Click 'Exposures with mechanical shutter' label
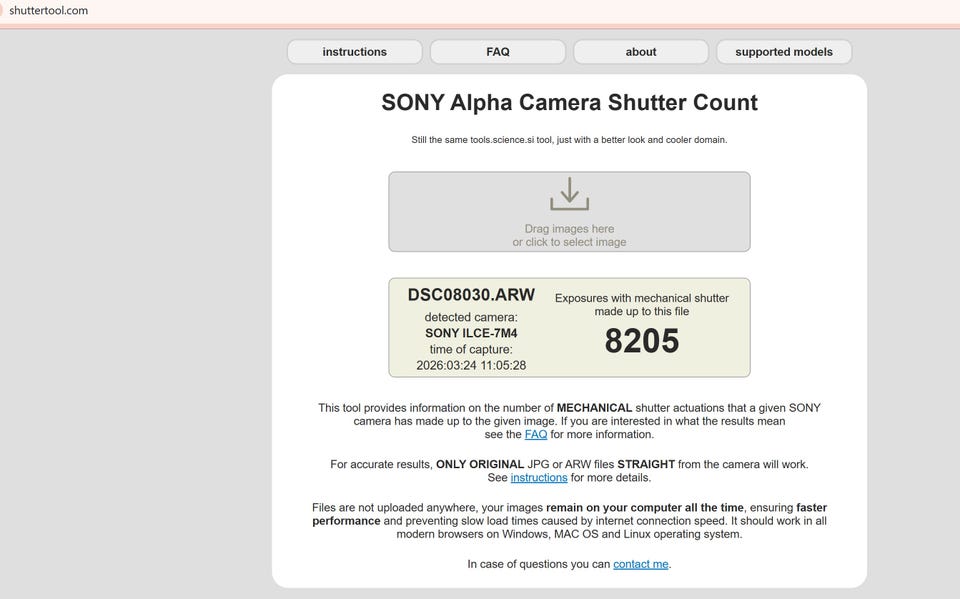 point(642,298)
